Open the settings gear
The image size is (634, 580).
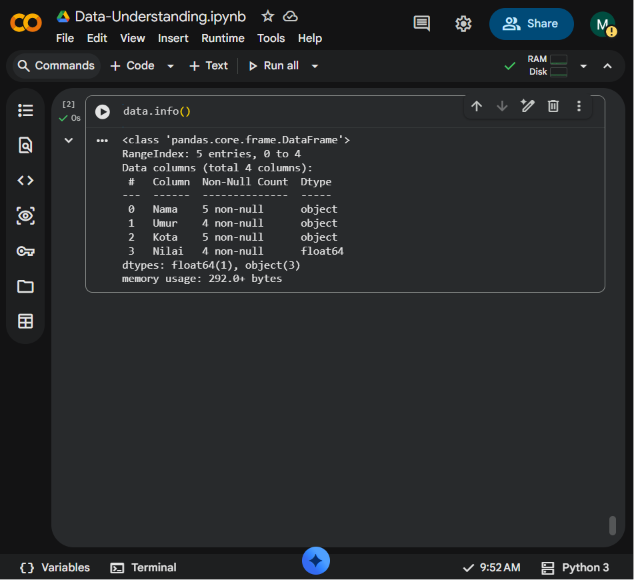coord(463,24)
